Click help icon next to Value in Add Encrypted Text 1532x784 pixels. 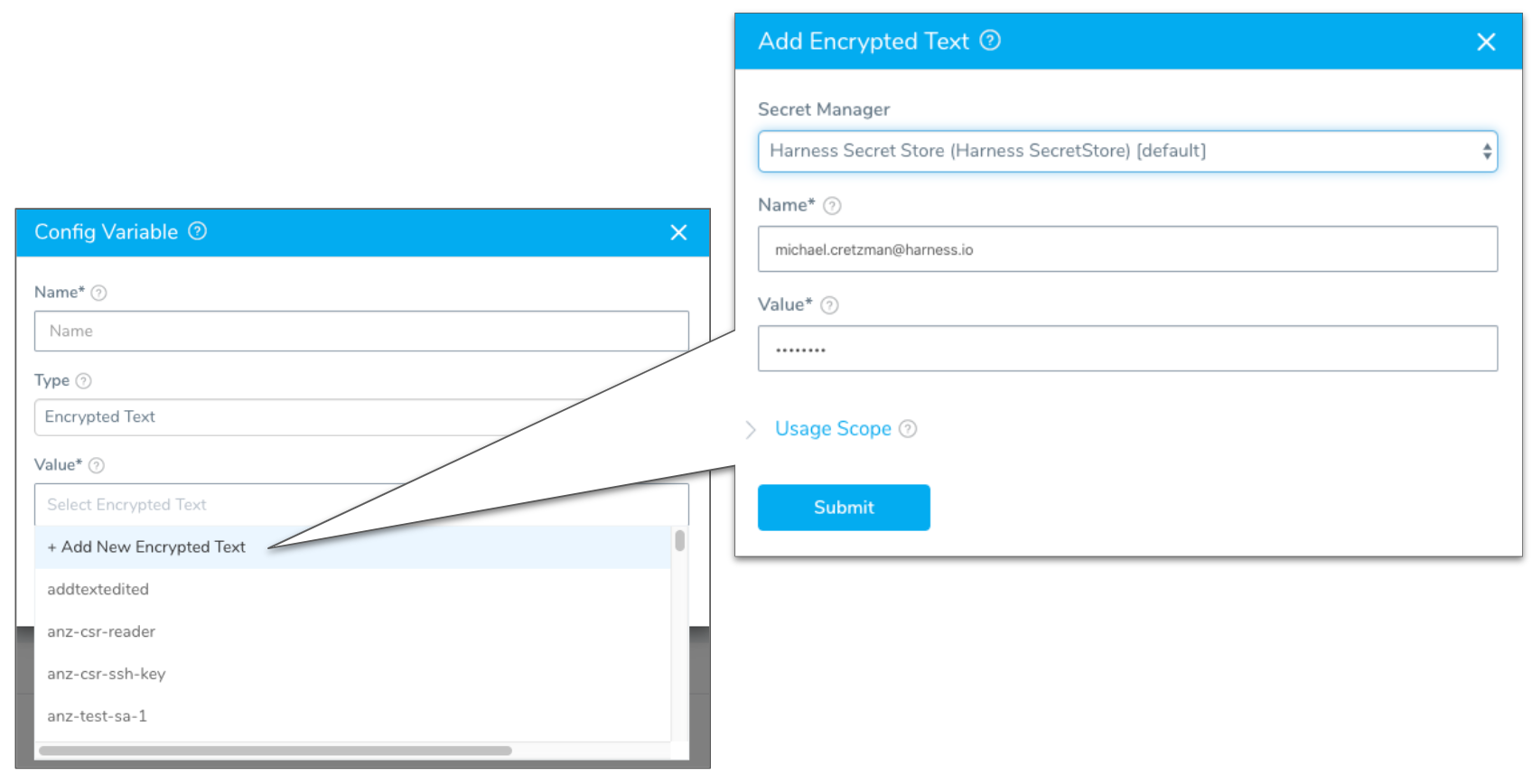[x=829, y=305]
